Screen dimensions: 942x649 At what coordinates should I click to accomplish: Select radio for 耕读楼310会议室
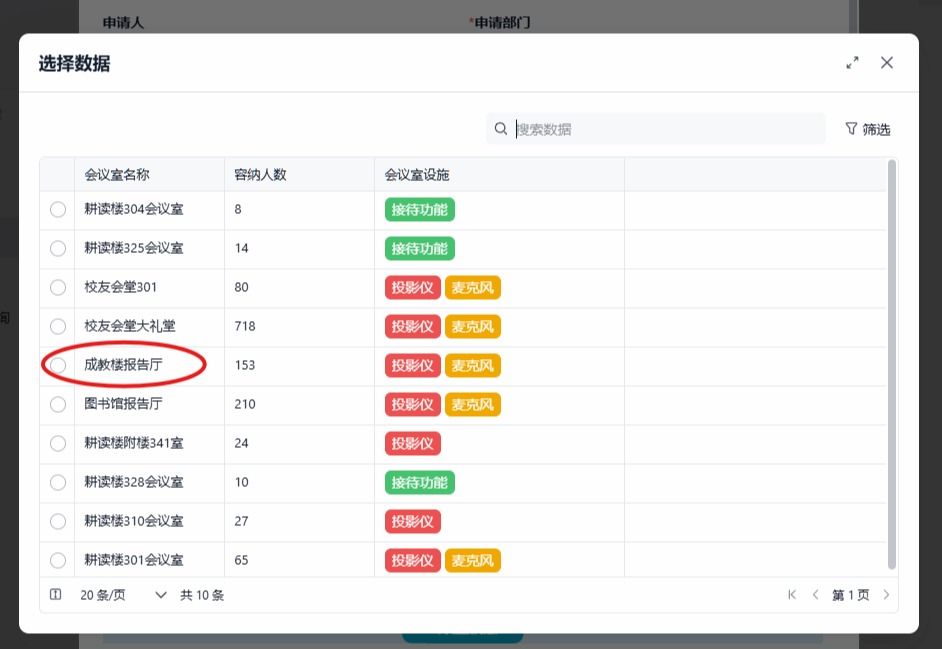58,521
